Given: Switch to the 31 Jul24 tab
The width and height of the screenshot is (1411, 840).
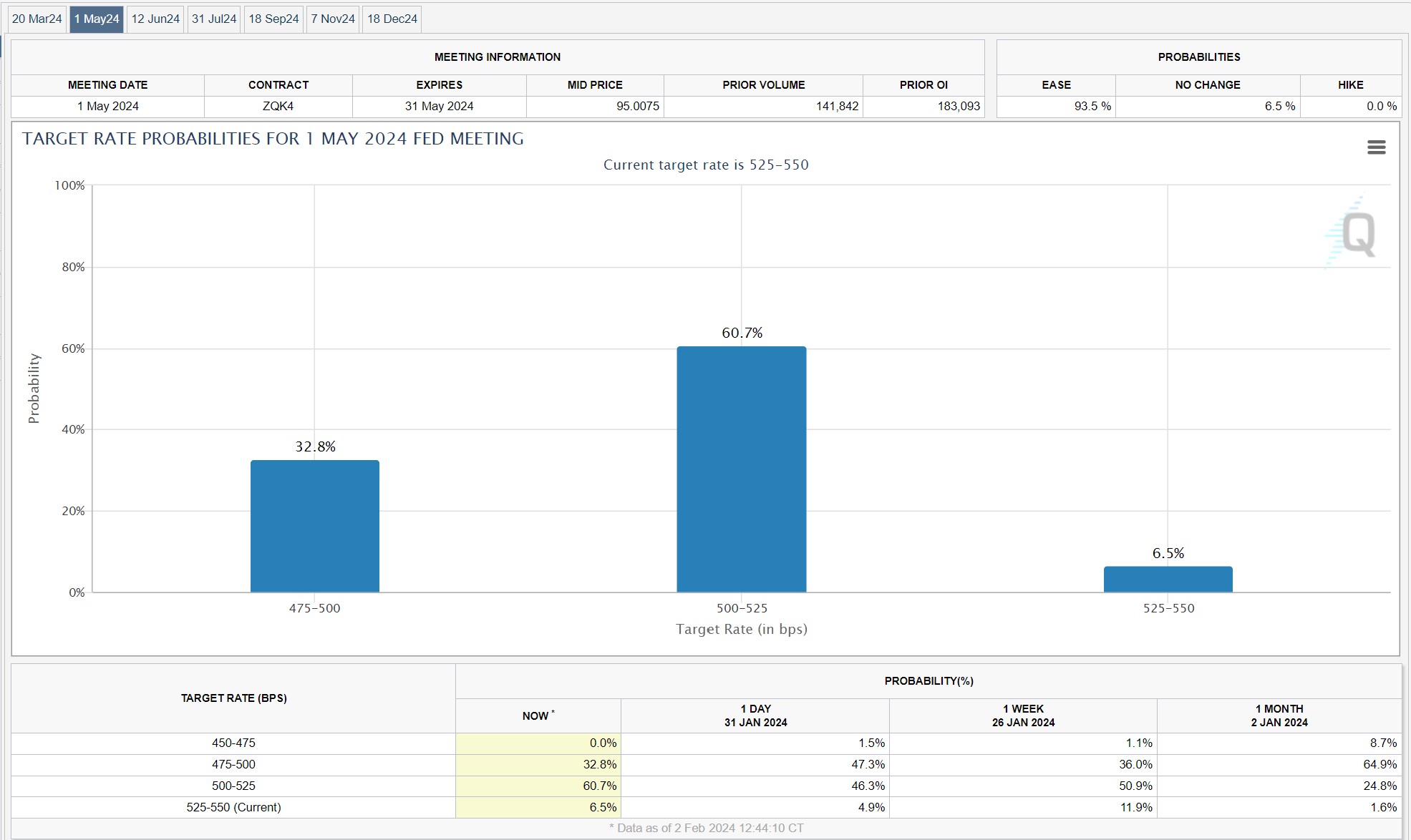Looking at the screenshot, I should click(214, 19).
